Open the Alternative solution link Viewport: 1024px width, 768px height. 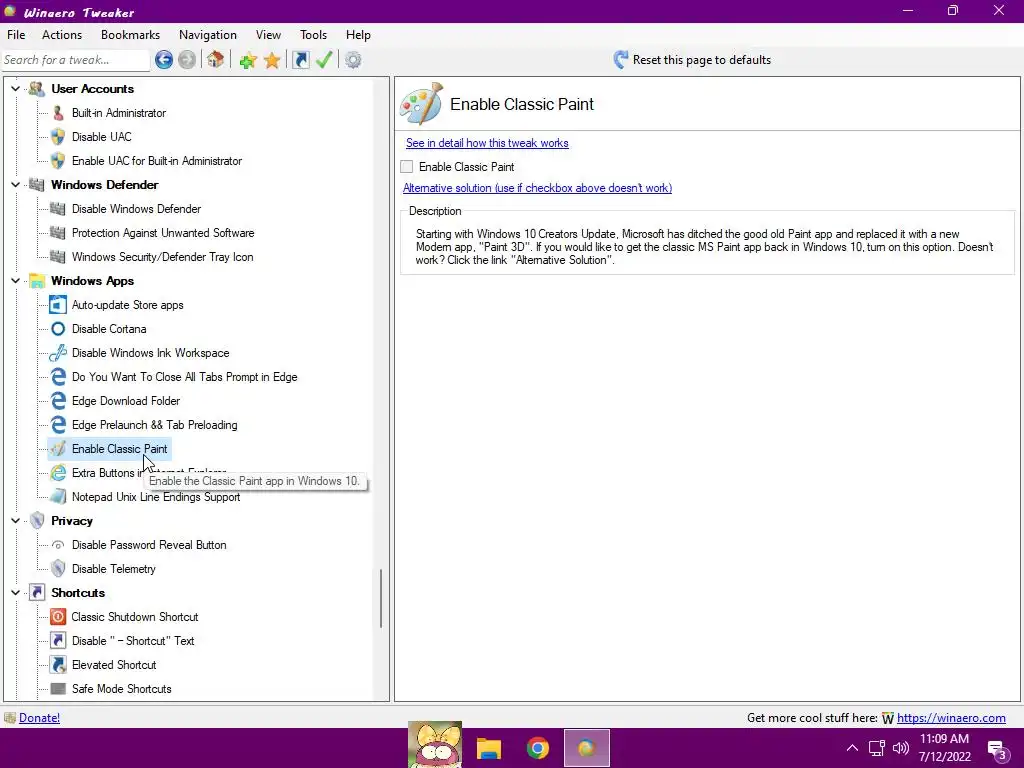click(x=537, y=188)
